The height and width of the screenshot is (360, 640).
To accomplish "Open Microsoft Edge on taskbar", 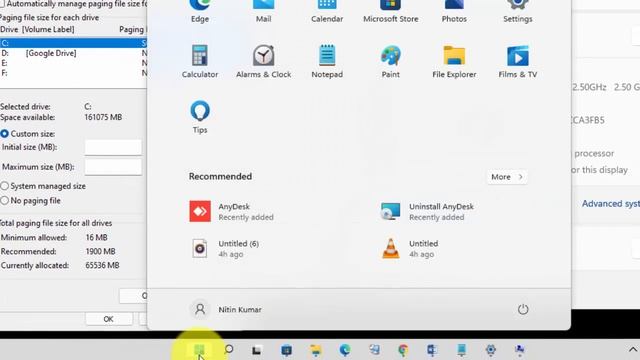I will 345,350.
